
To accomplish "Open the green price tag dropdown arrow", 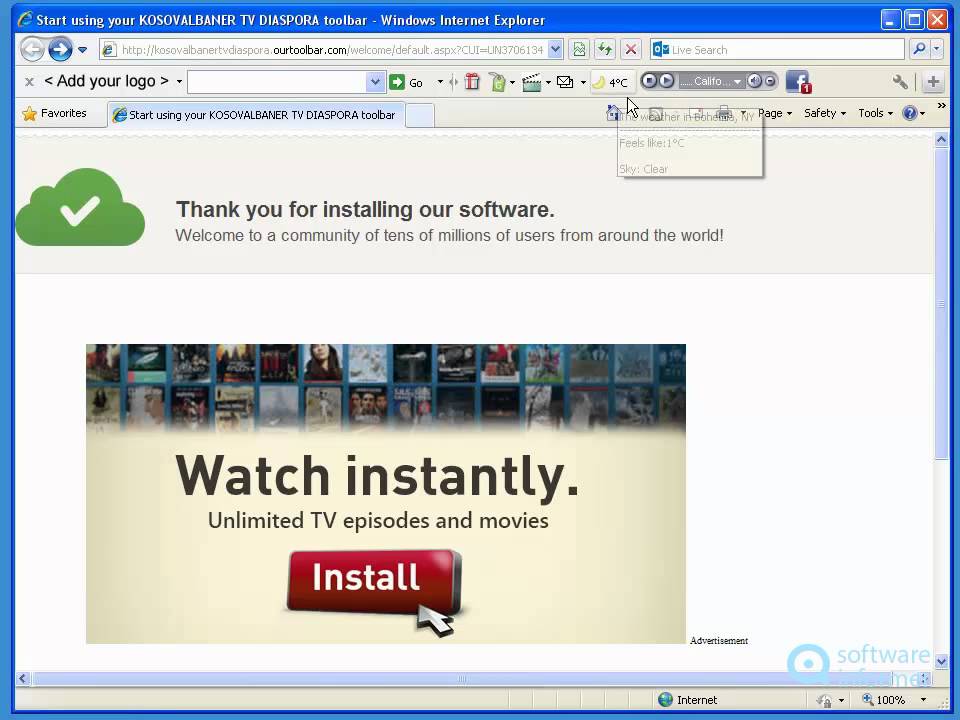I will pyautogui.click(x=512, y=82).
